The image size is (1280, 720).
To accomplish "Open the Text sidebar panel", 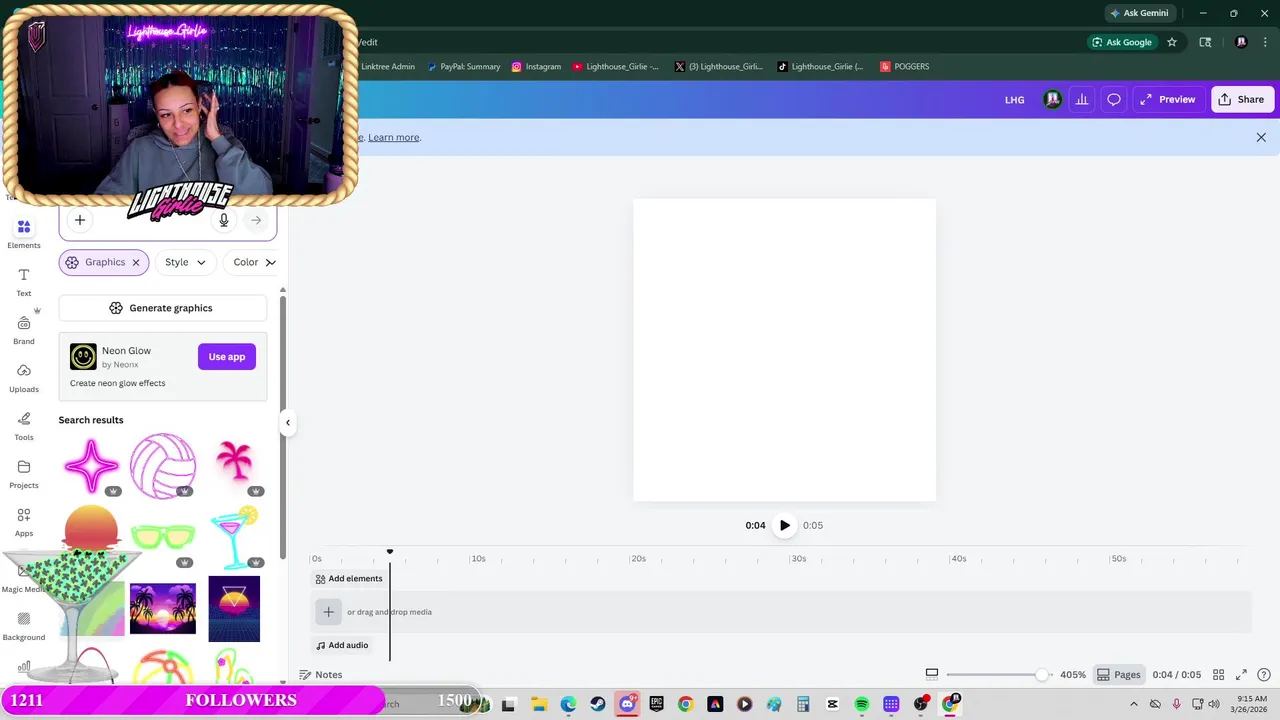I will click(x=24, y=282).
